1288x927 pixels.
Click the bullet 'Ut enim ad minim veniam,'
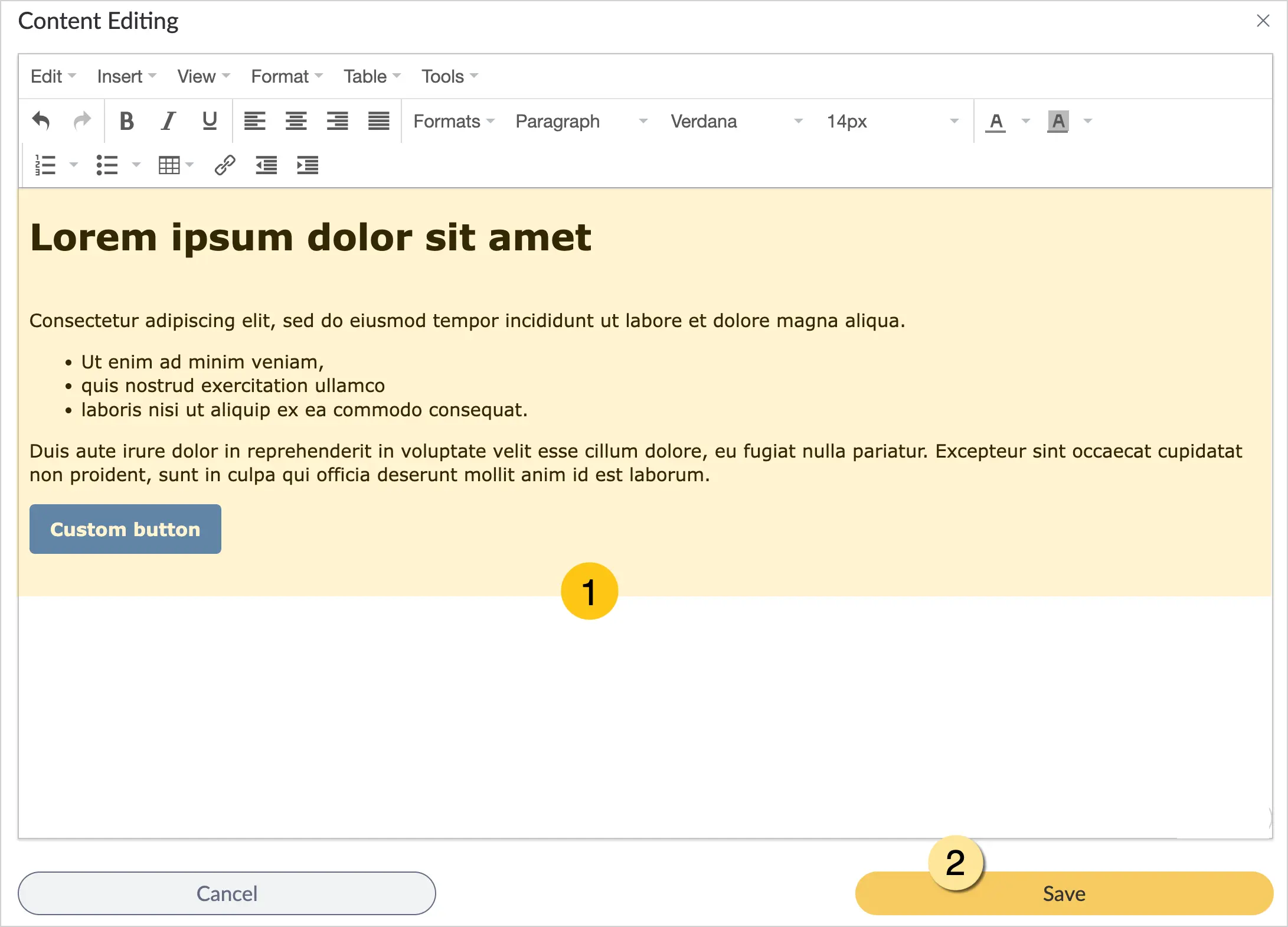pos(202,362)
